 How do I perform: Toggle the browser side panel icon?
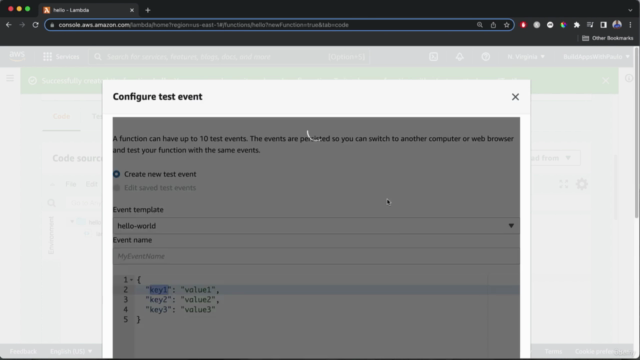click(603, 25)
